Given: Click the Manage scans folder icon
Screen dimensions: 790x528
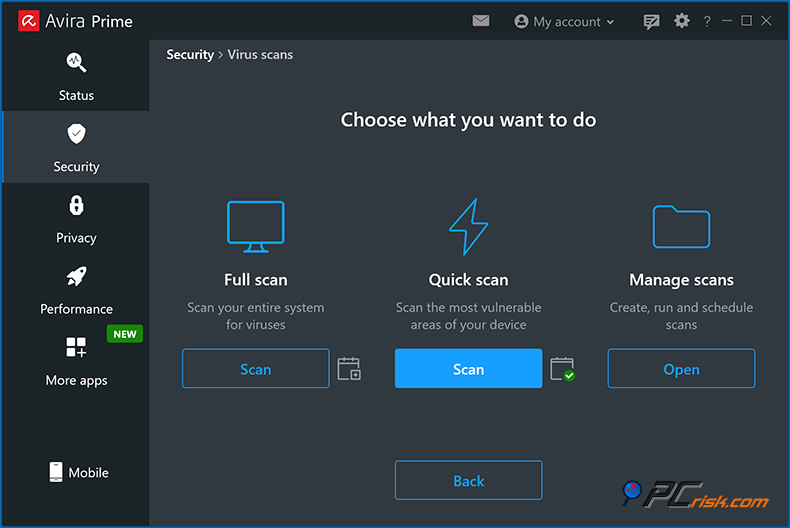Looking at the screenshot, I should (x=681, y=227).
